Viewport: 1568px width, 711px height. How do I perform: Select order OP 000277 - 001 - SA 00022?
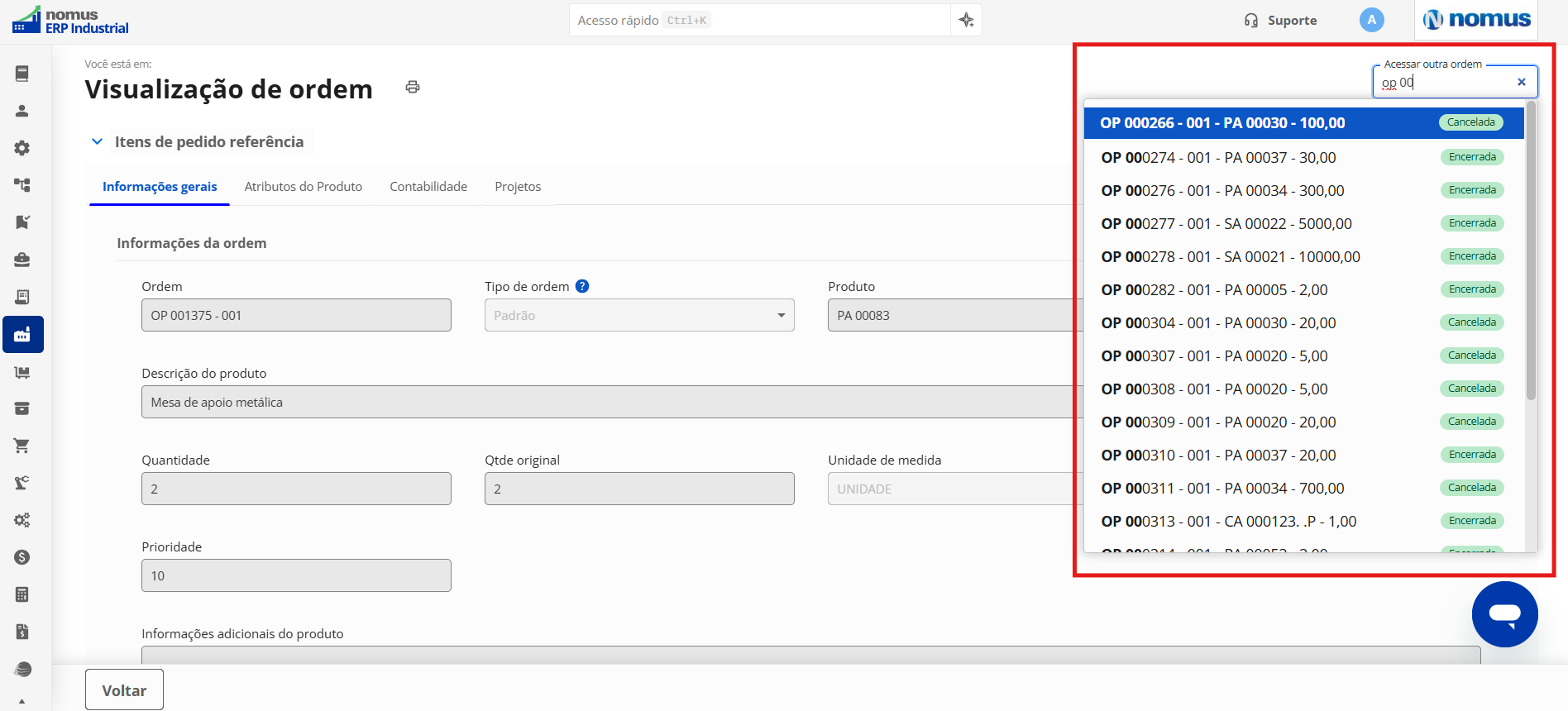tap(1304, 223)
